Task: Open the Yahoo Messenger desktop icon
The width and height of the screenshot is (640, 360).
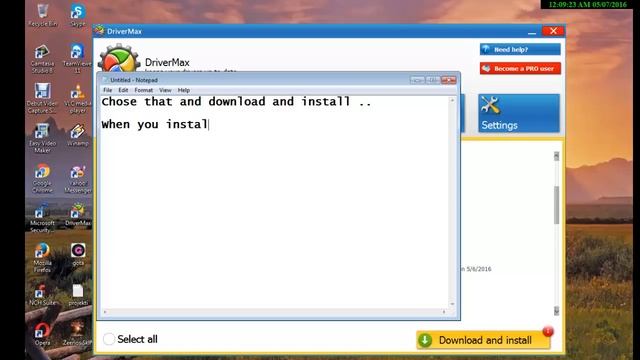Action: coord(78,179)
